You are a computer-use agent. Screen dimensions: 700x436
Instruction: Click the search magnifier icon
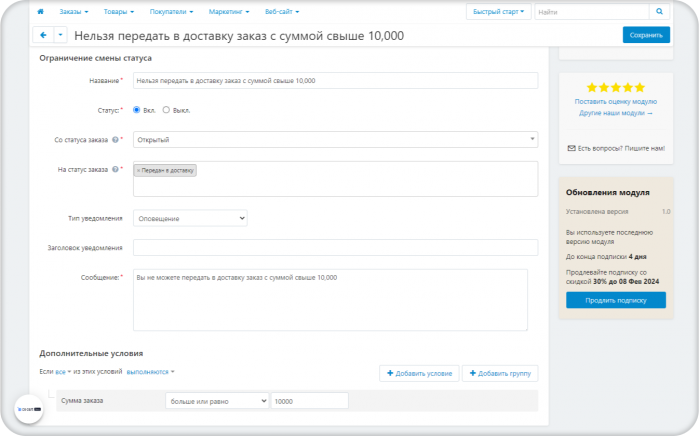659,12
